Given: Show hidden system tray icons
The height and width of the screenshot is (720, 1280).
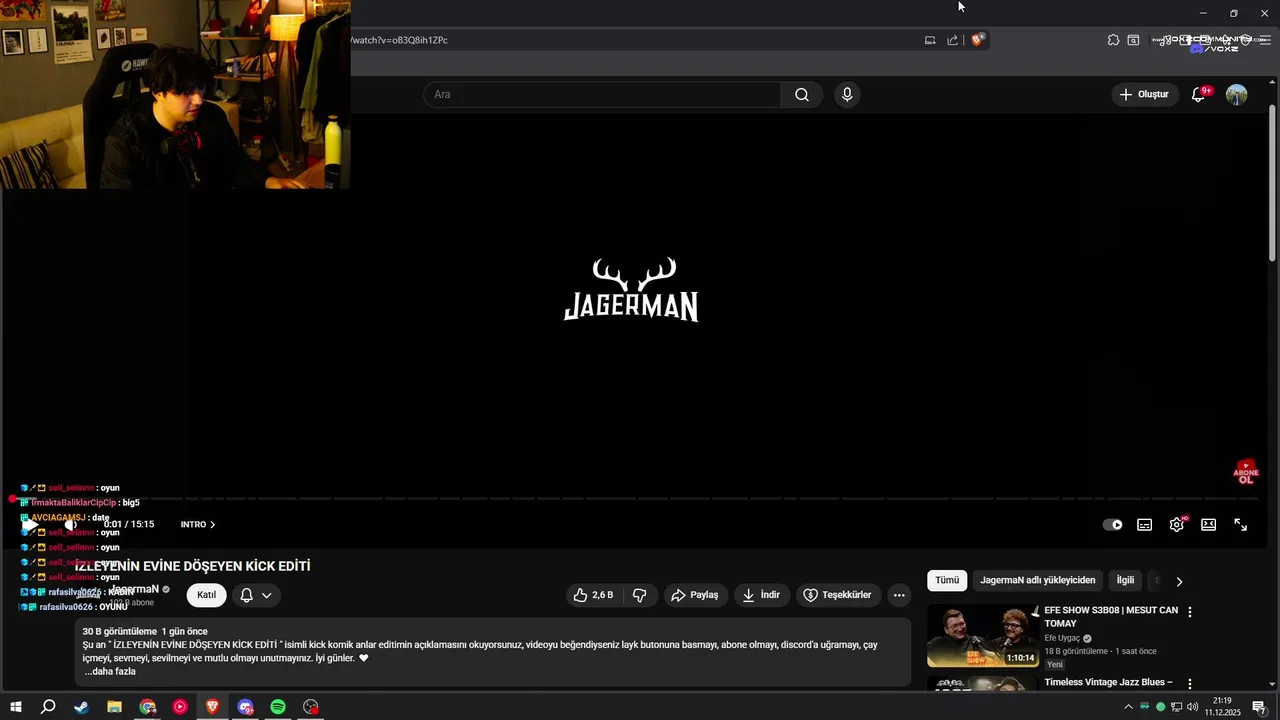Looking at the screenshot, I should pos(1128,707).
